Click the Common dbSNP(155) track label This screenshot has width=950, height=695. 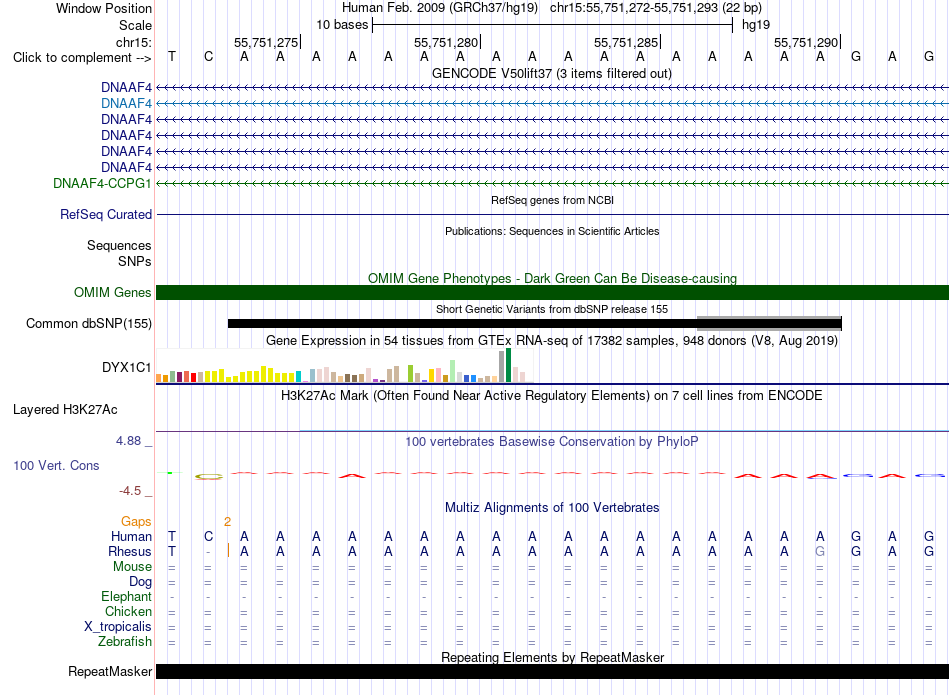point(89,324)
